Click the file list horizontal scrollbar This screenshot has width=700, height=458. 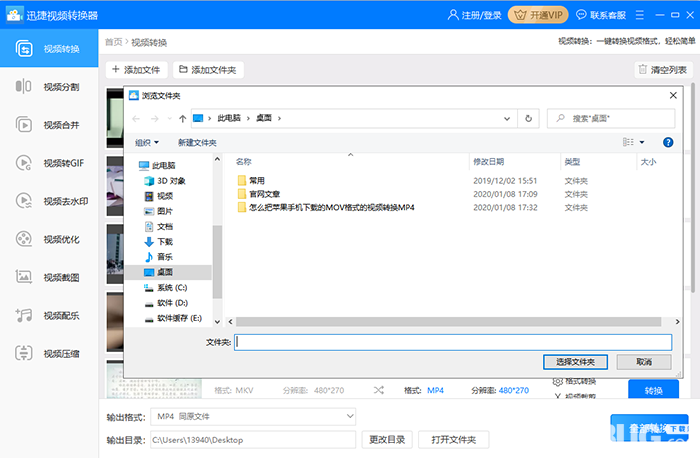(448, 321)
